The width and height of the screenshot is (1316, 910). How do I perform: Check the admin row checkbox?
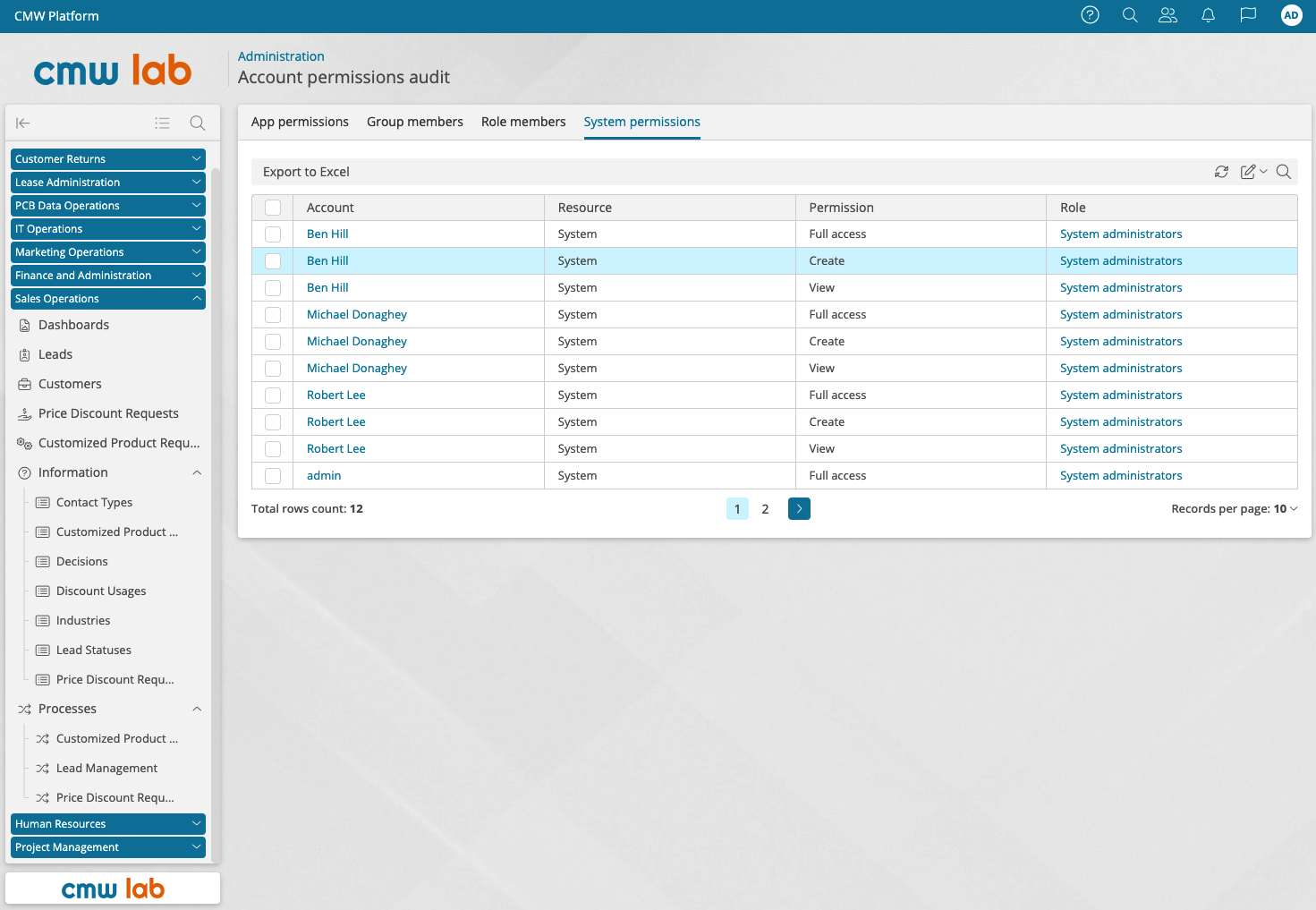(x=273, y=476)
